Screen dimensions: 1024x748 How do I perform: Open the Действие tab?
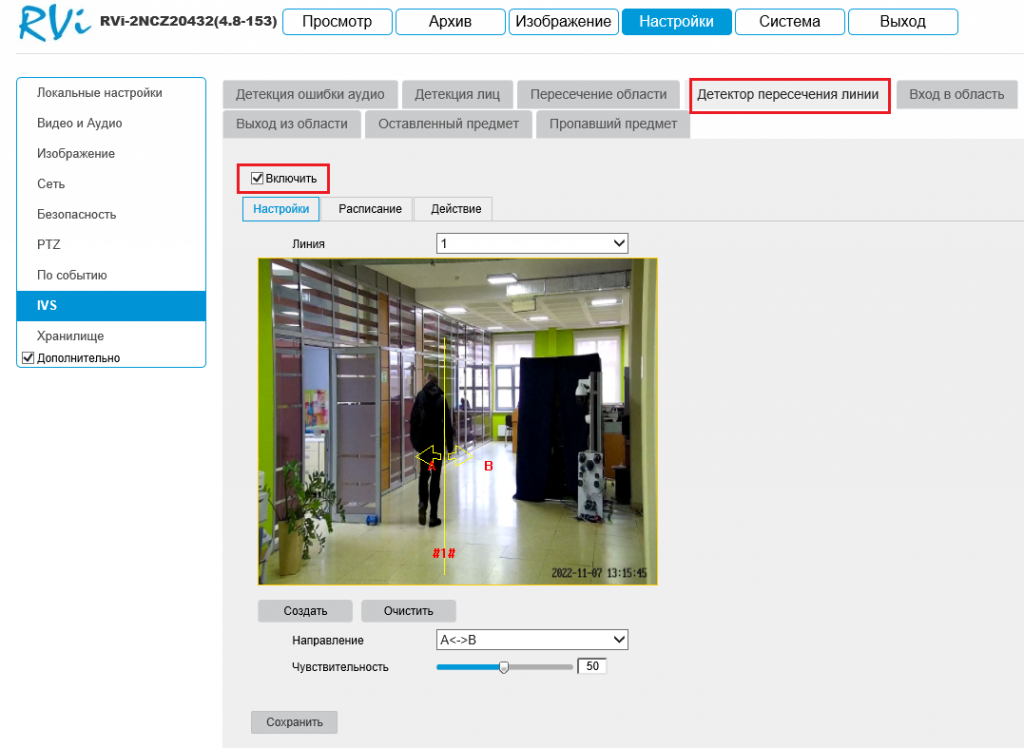456,209
